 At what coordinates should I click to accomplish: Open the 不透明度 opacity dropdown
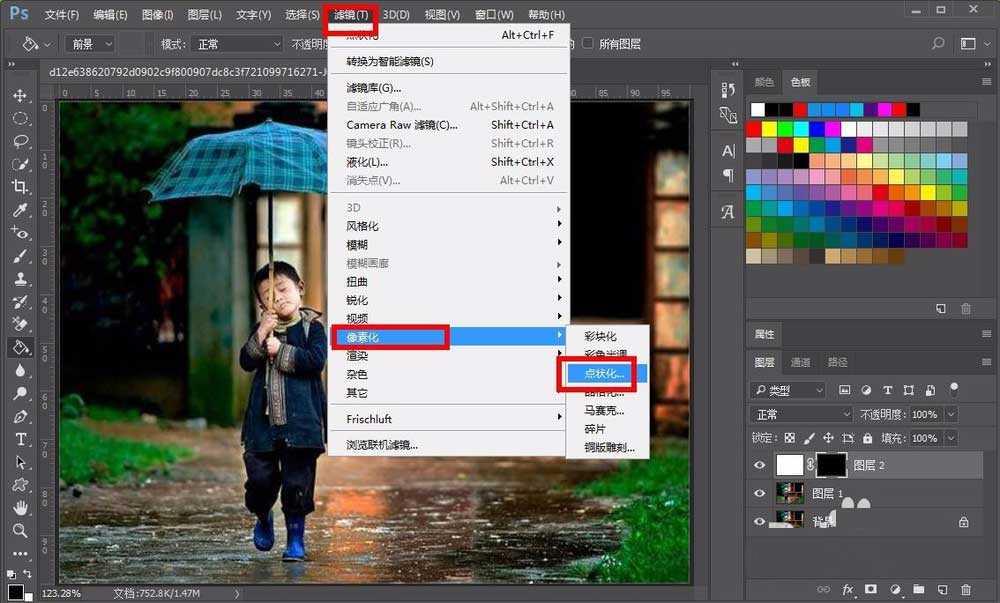pyautogui.click(x=950, y=414)
